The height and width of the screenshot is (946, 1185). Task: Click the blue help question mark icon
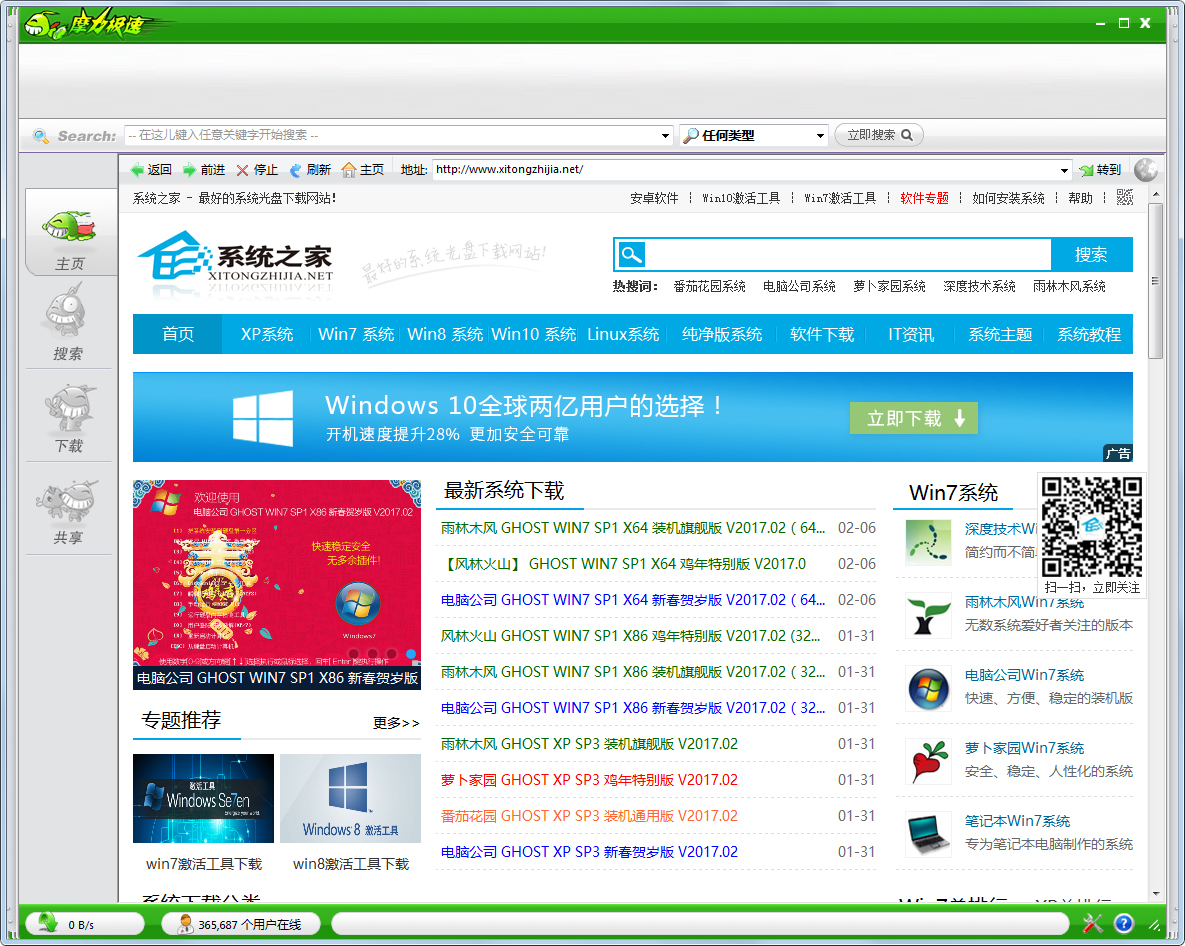coord(1123,924)
